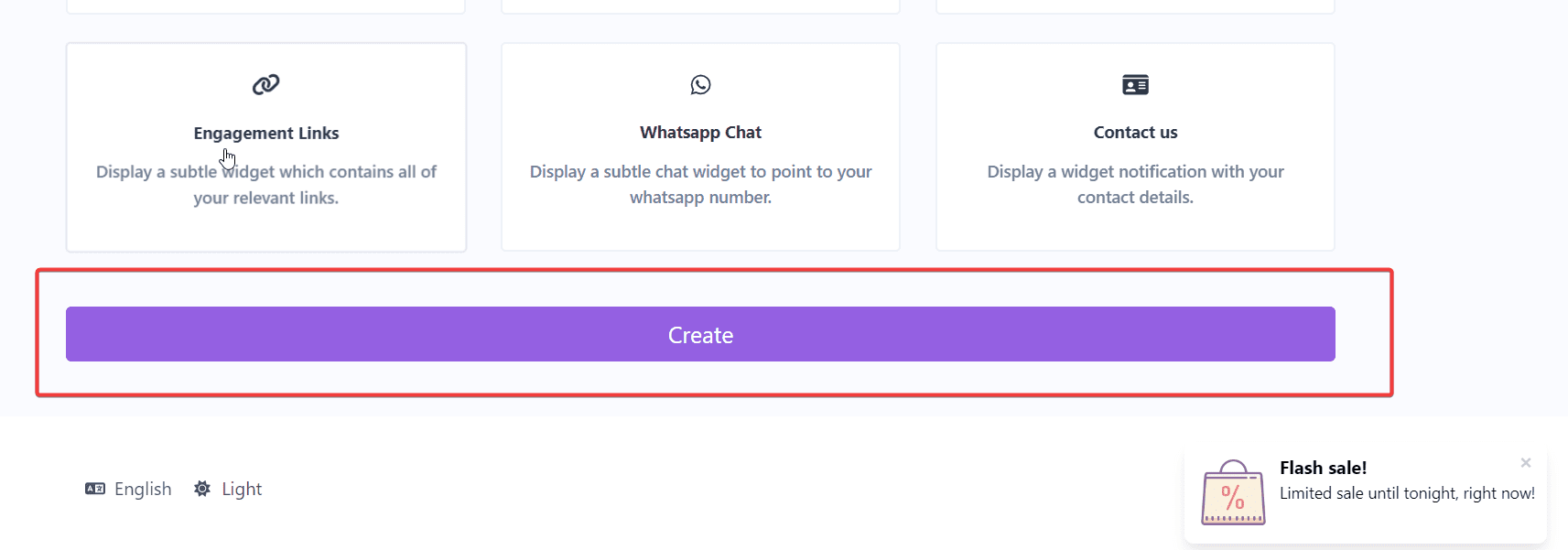
Task: Click the sun icon beside Light
Action: point(202,489)
